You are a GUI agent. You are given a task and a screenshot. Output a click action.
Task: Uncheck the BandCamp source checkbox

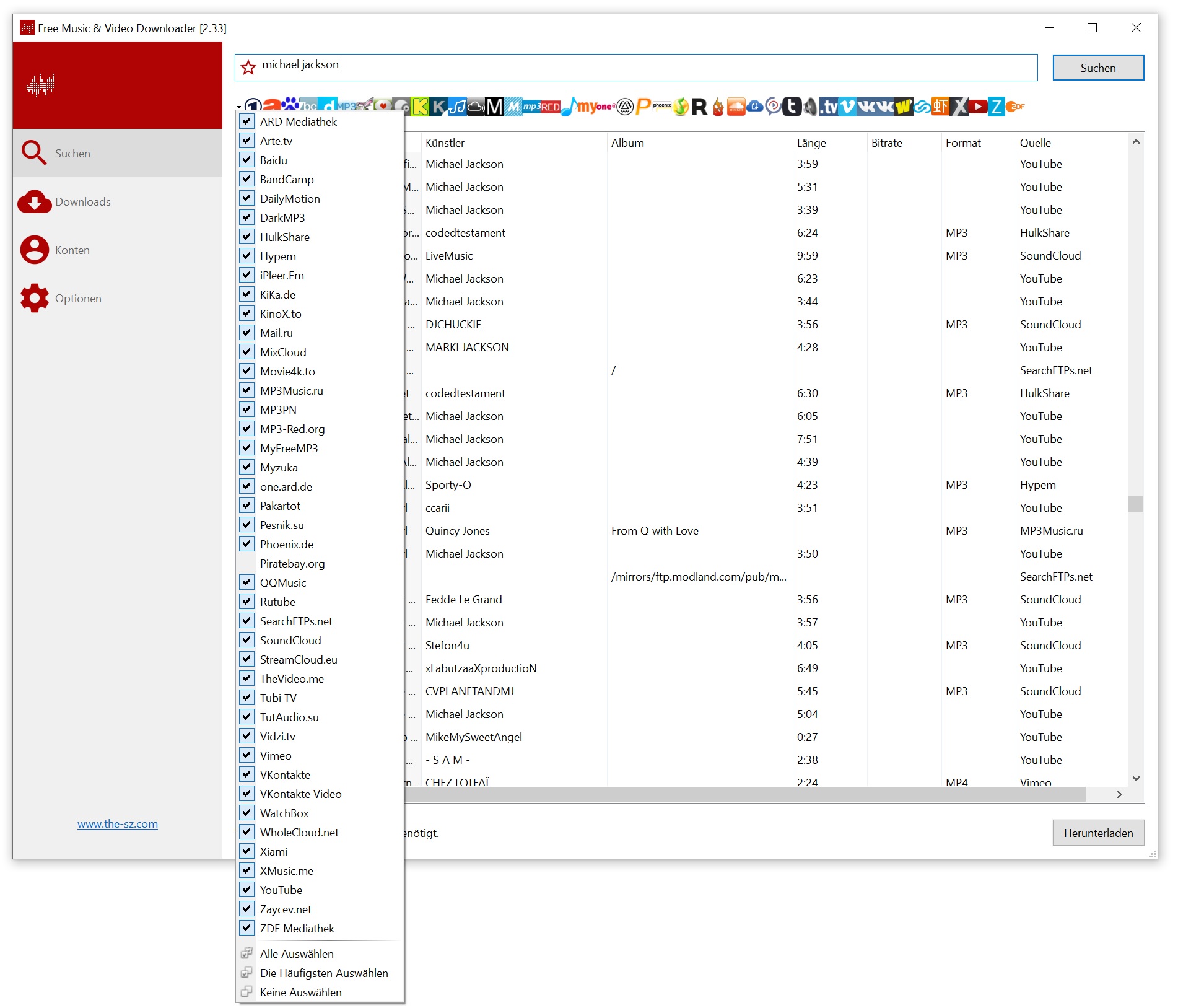coord(247,179)
